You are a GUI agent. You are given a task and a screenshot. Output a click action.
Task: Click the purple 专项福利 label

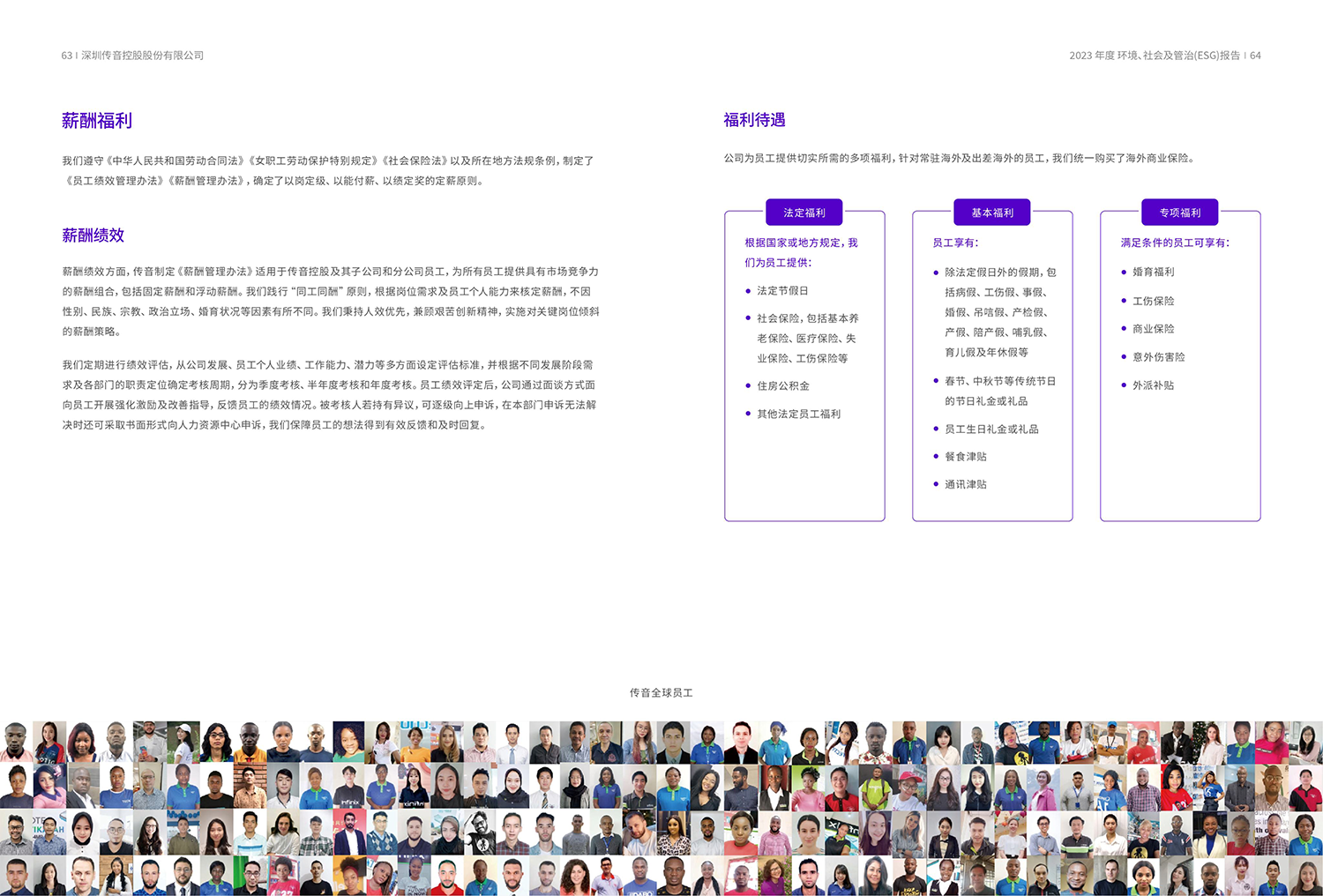(x=1180, y=213)
